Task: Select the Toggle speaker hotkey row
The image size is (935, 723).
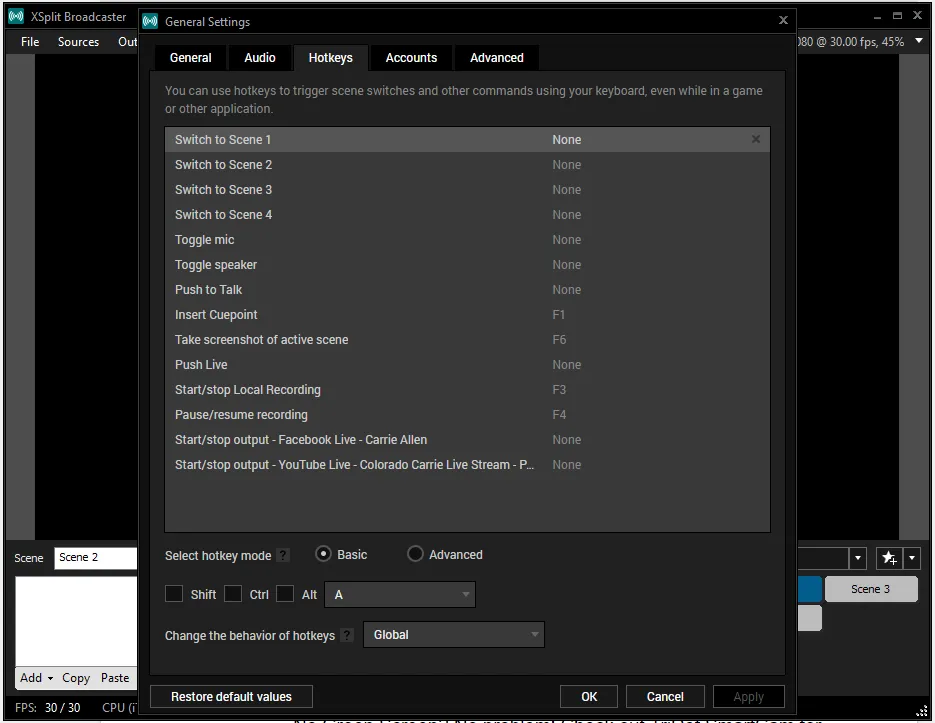Action: [467, 265]
